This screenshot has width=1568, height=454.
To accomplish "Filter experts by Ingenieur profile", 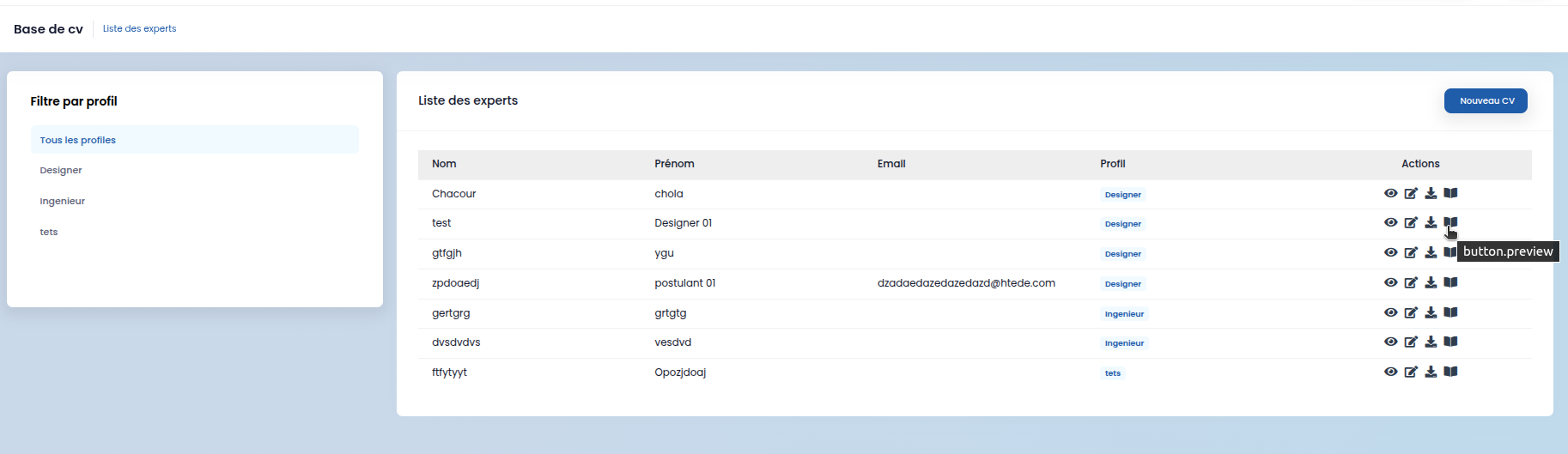I will pos(63,201).
